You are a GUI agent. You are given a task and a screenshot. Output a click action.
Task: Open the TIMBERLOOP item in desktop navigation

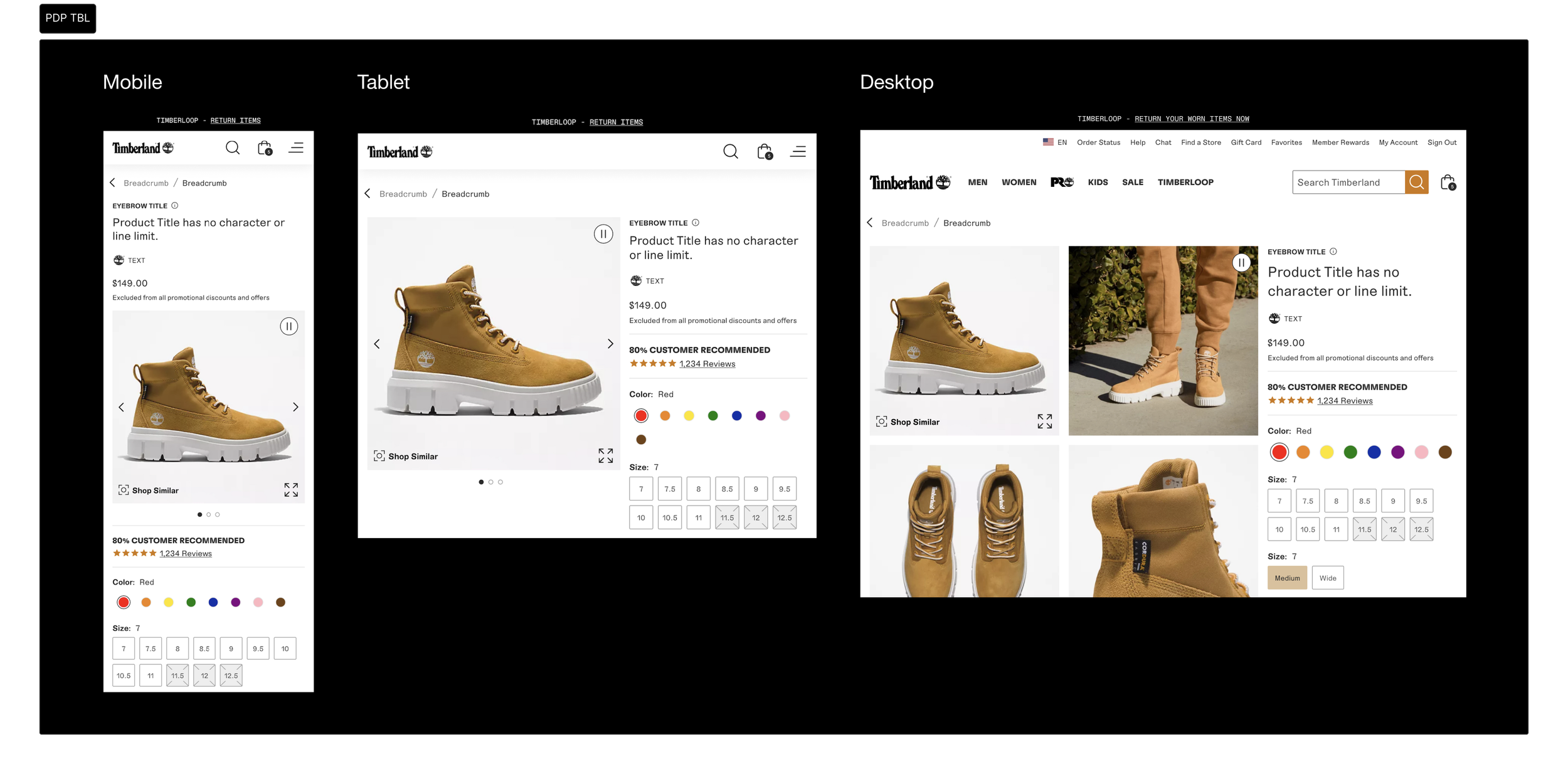pos(1185,183)
